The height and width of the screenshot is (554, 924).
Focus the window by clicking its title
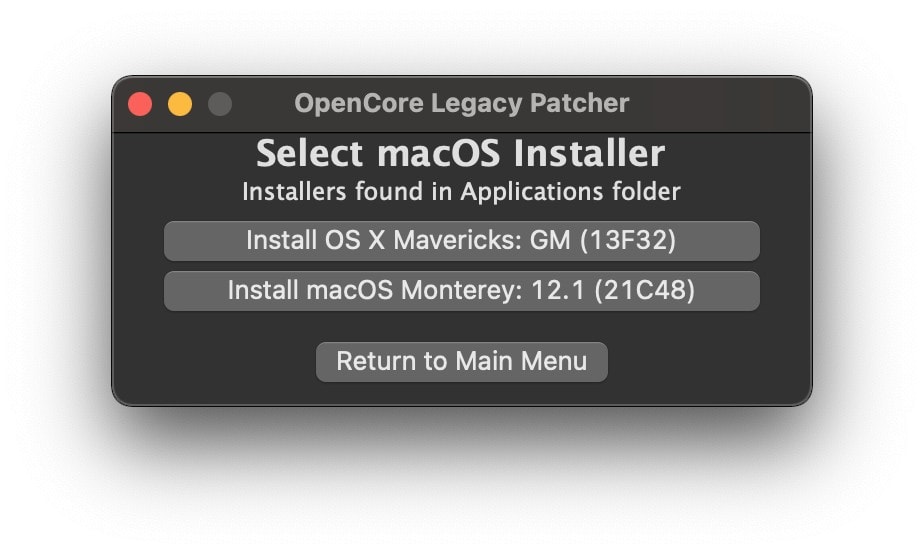pos(461,103)
